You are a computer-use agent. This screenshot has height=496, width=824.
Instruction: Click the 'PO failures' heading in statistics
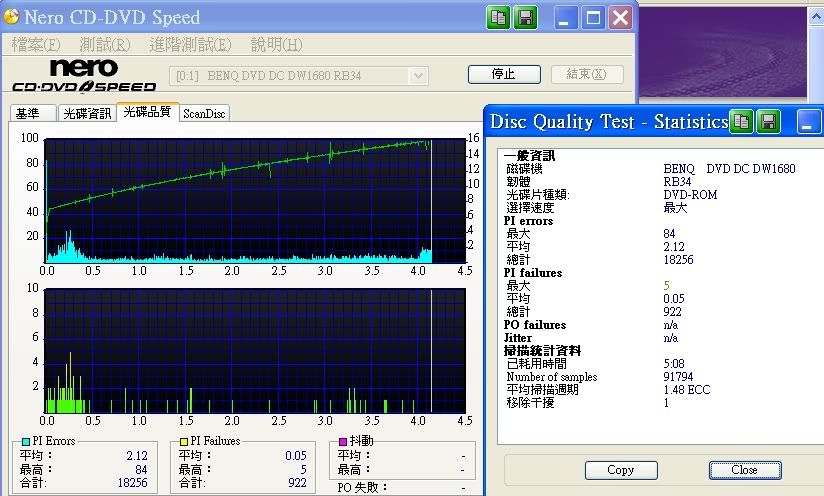[535, 325]
